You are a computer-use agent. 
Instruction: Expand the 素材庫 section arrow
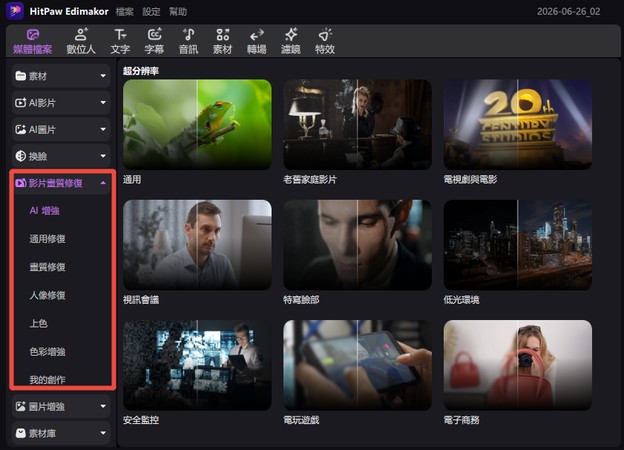pos(103,433)
